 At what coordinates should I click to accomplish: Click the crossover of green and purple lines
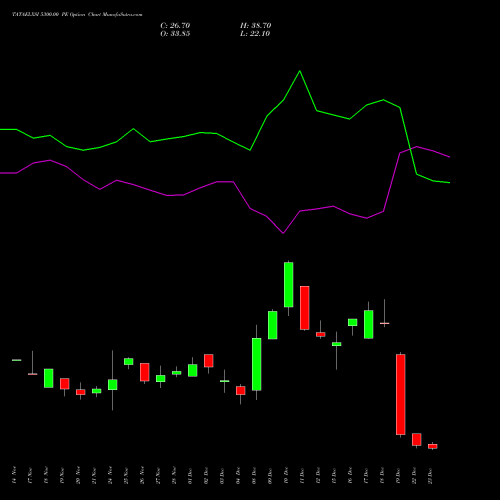click(410, 149)
